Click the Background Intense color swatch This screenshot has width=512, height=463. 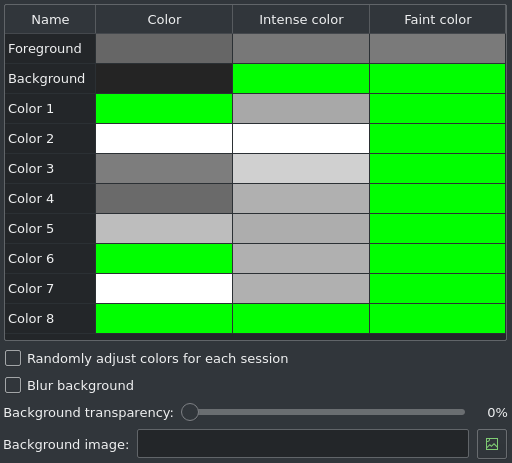301,79
